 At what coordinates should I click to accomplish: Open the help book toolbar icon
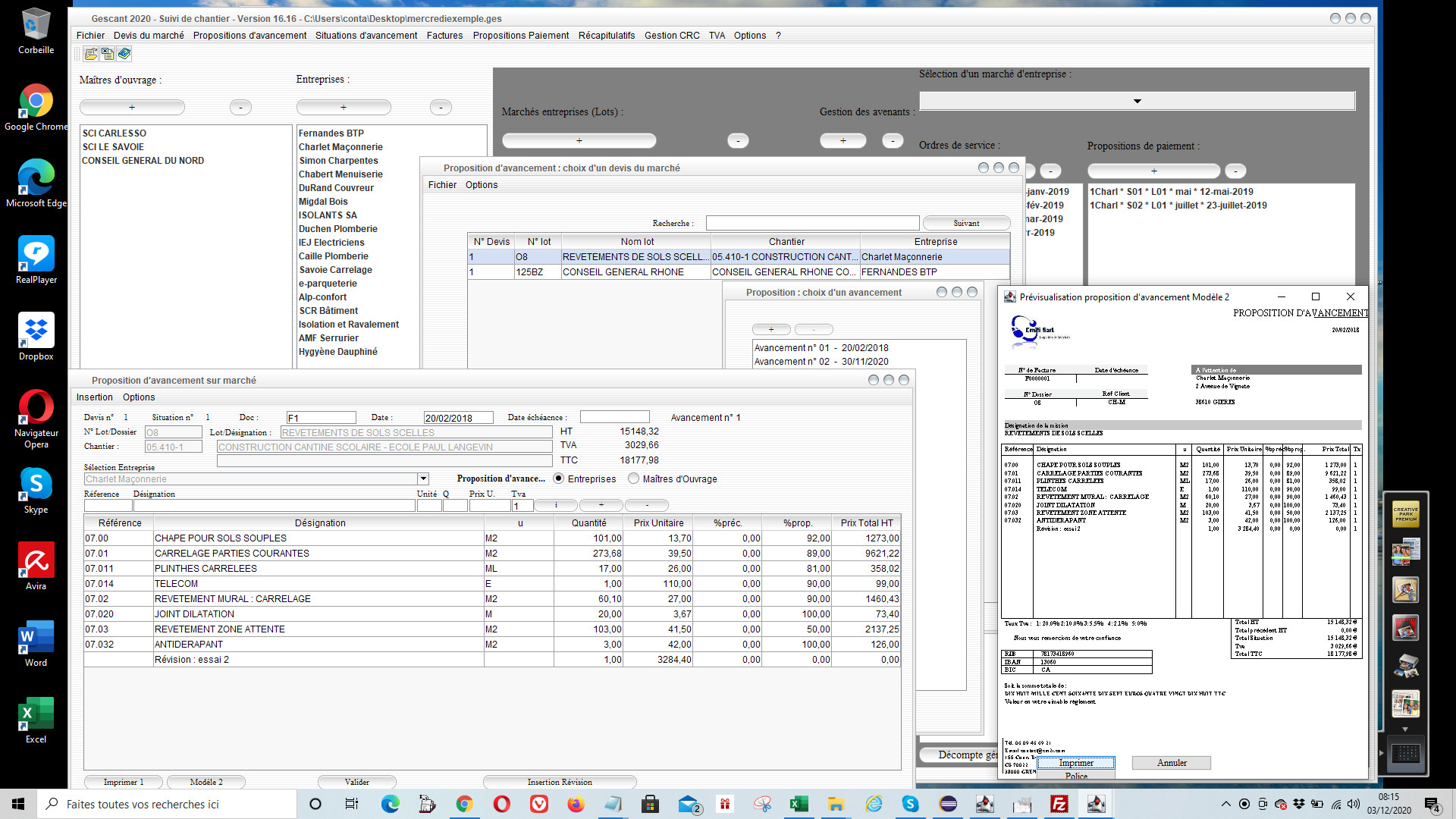[x=124, y=54]
